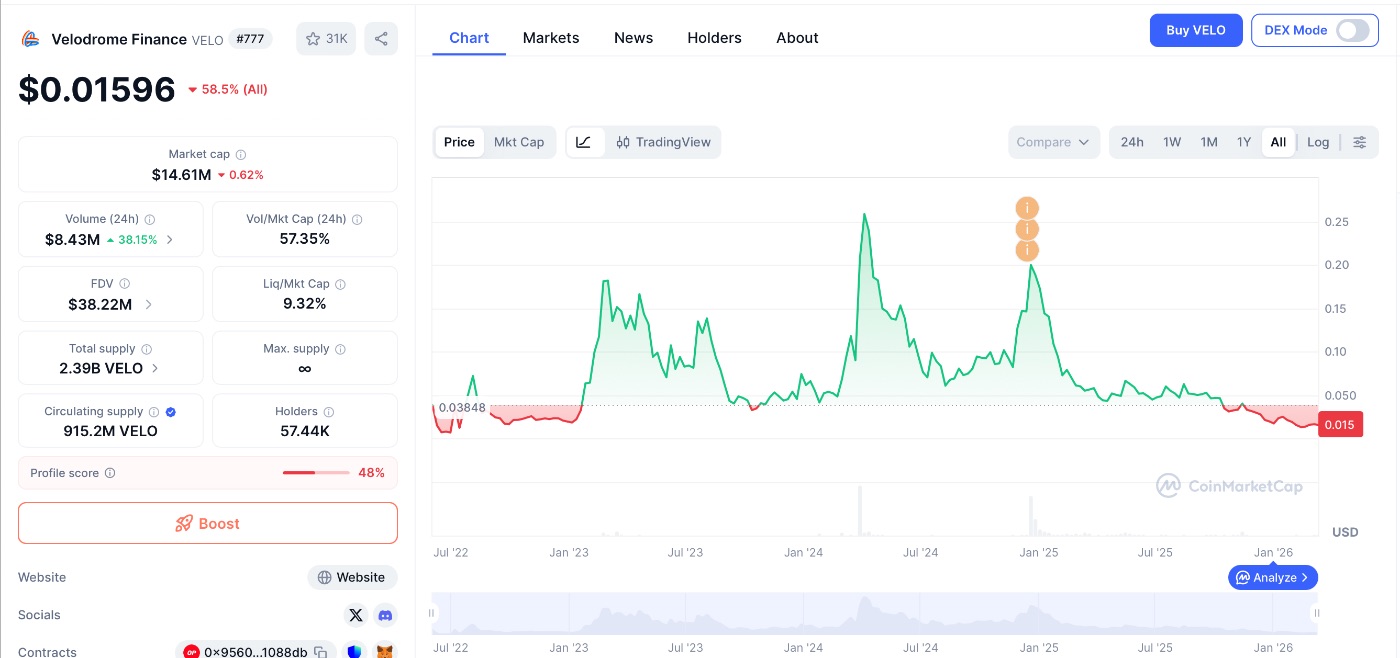Click left handle of chart range slider
Viewport: 1400px width, 658px height.
pyautogui.click(x=433, y=613)
